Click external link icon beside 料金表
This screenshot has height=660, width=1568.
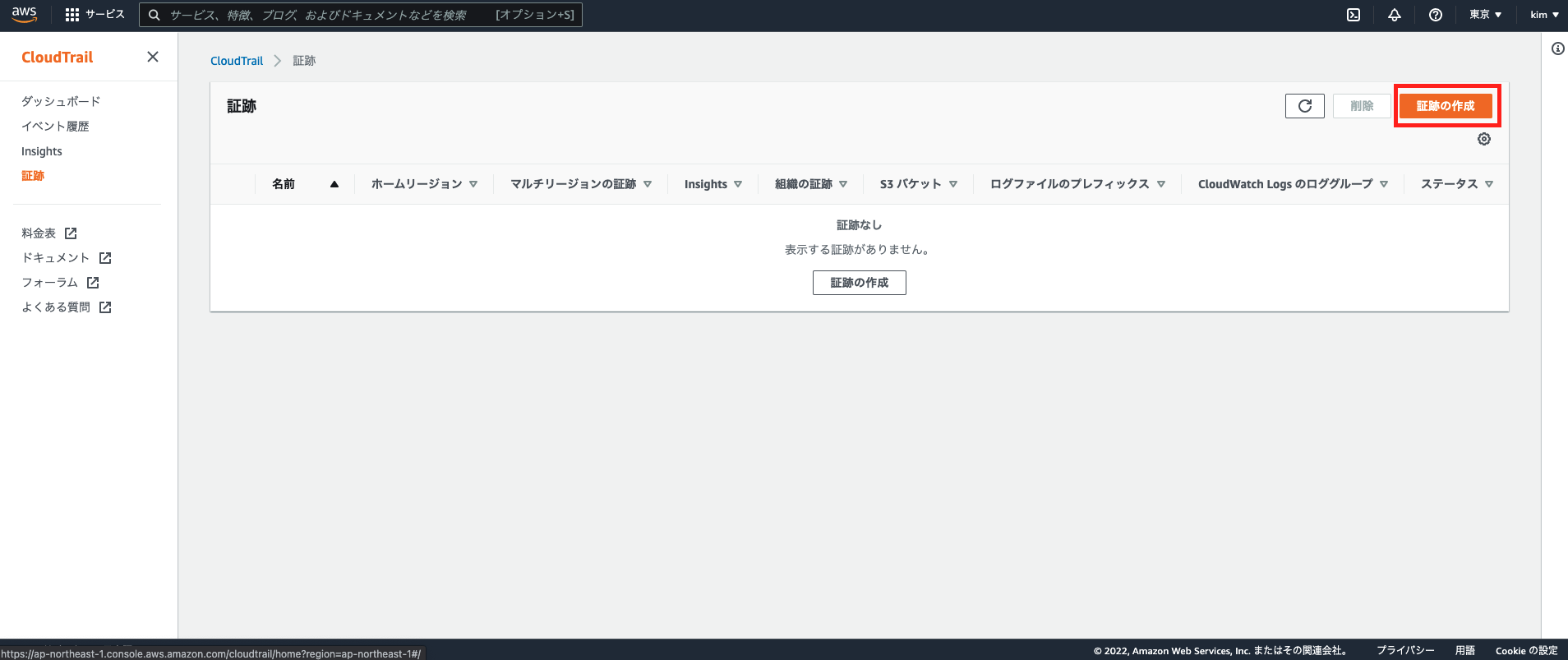tap(71, 233)
